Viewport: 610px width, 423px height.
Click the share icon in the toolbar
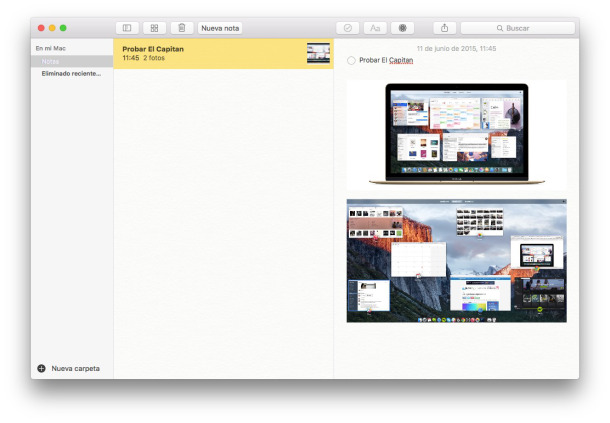click(445, 28)
